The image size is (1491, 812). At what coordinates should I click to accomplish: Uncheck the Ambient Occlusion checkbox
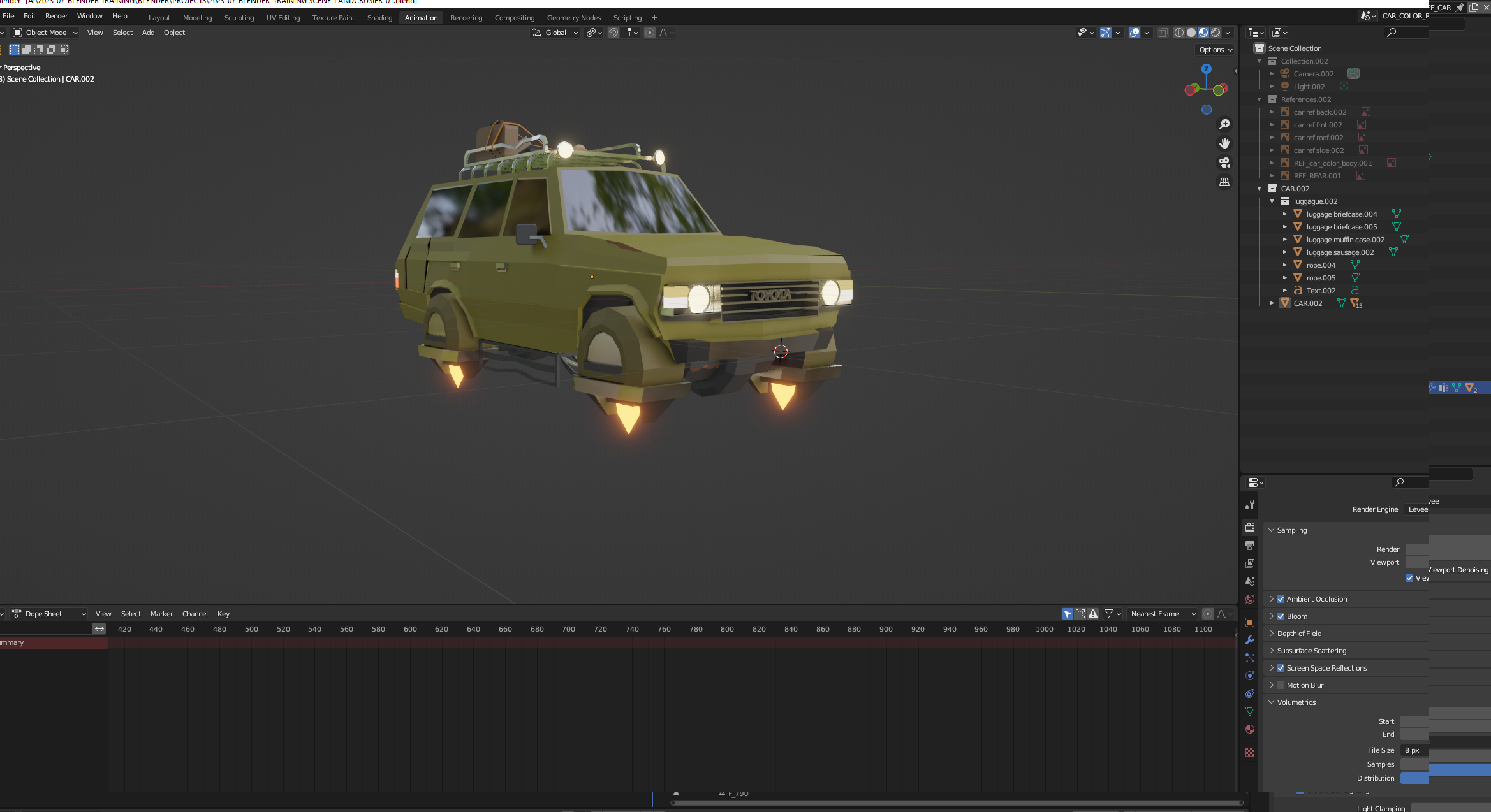point(1281,599)
